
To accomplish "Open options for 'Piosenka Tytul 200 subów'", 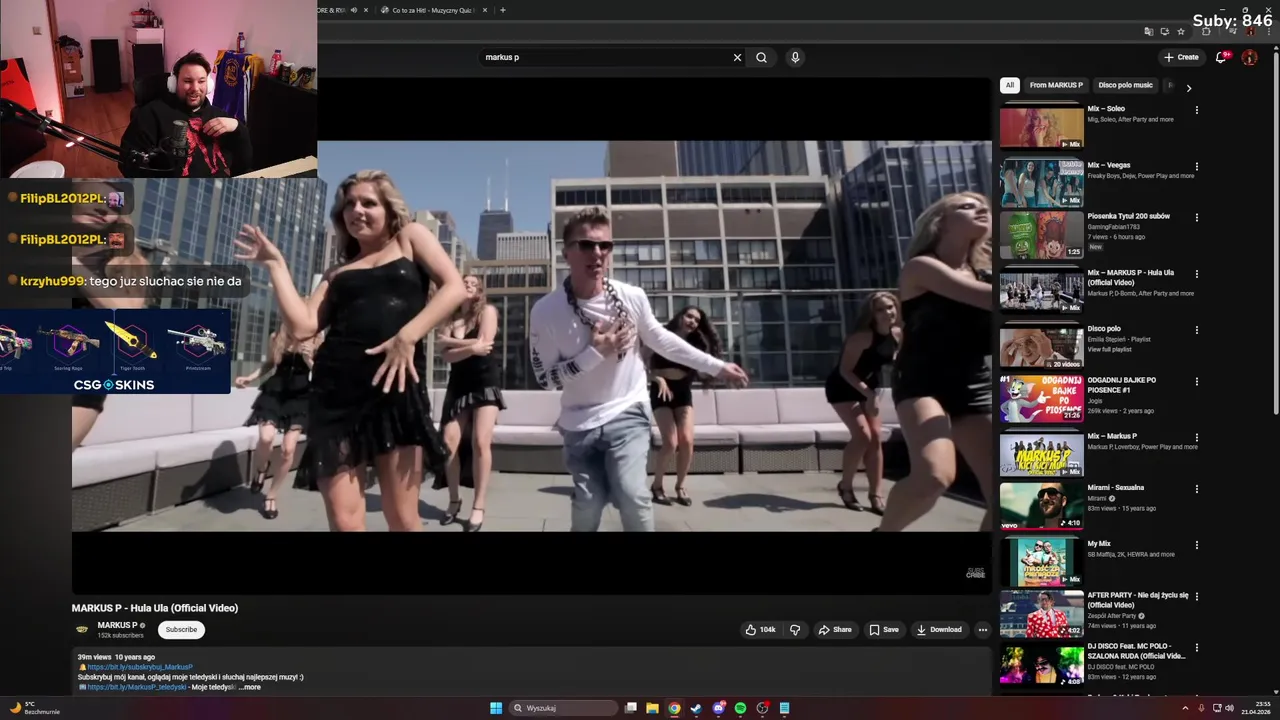I will point(1196,217).
